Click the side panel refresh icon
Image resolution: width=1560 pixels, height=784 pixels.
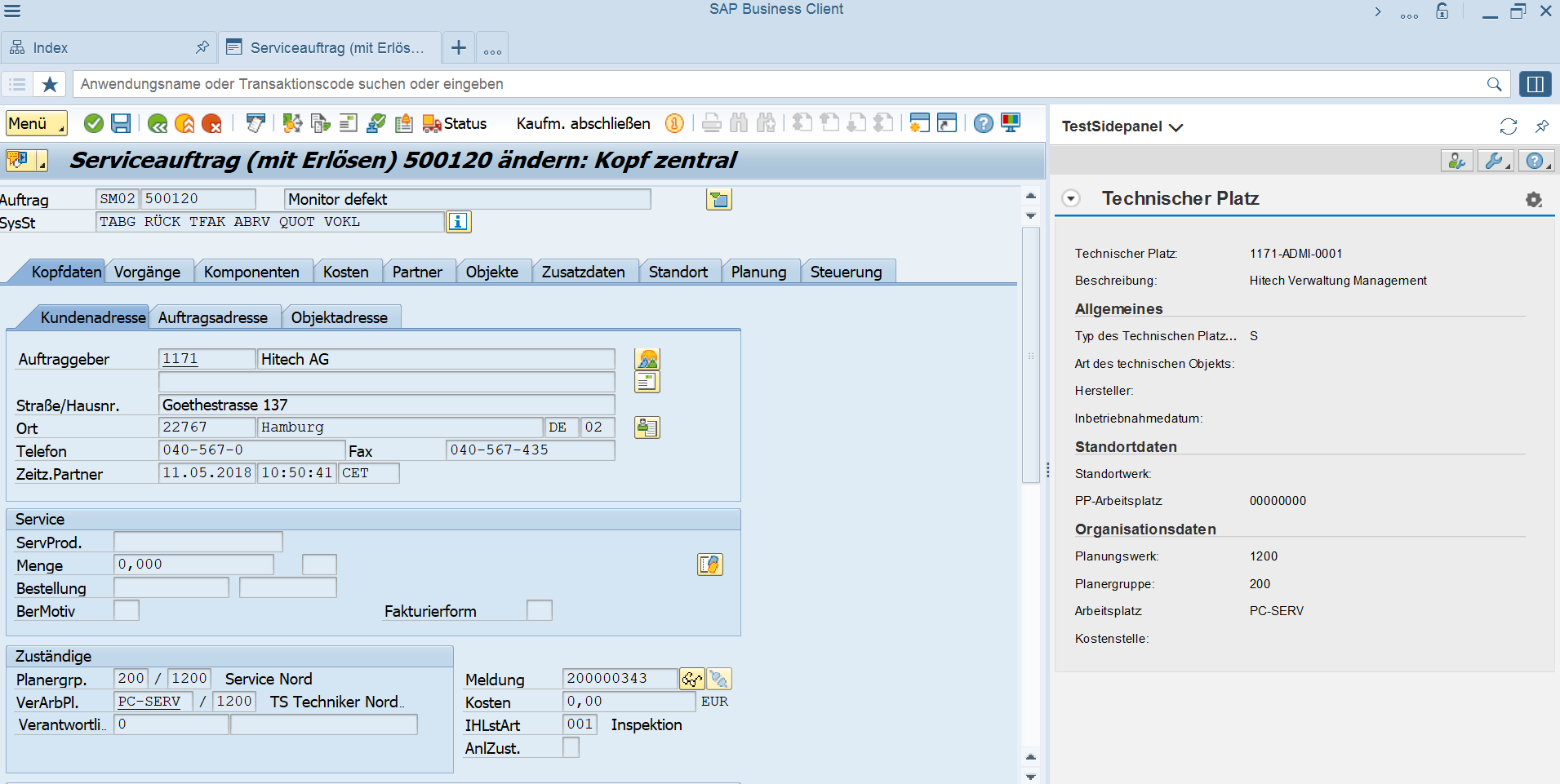pyautogui.click(x=1508, y=126)
